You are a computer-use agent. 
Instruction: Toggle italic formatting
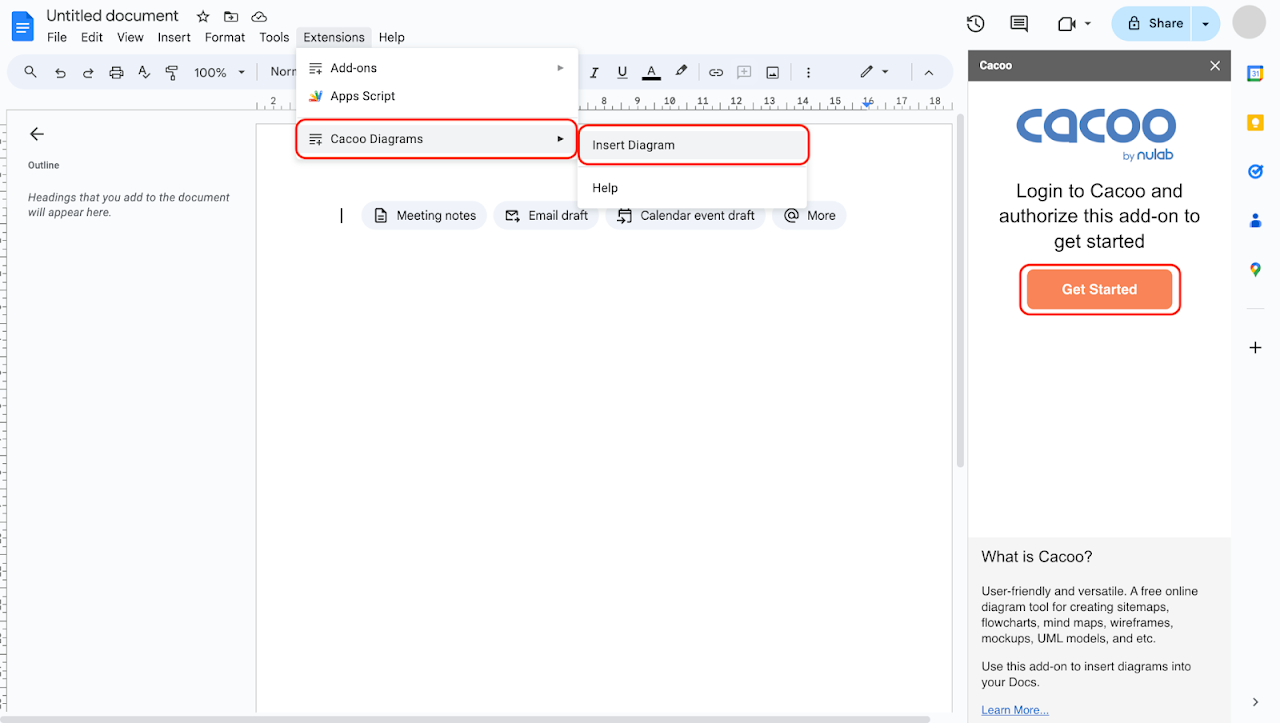point(594,72)
